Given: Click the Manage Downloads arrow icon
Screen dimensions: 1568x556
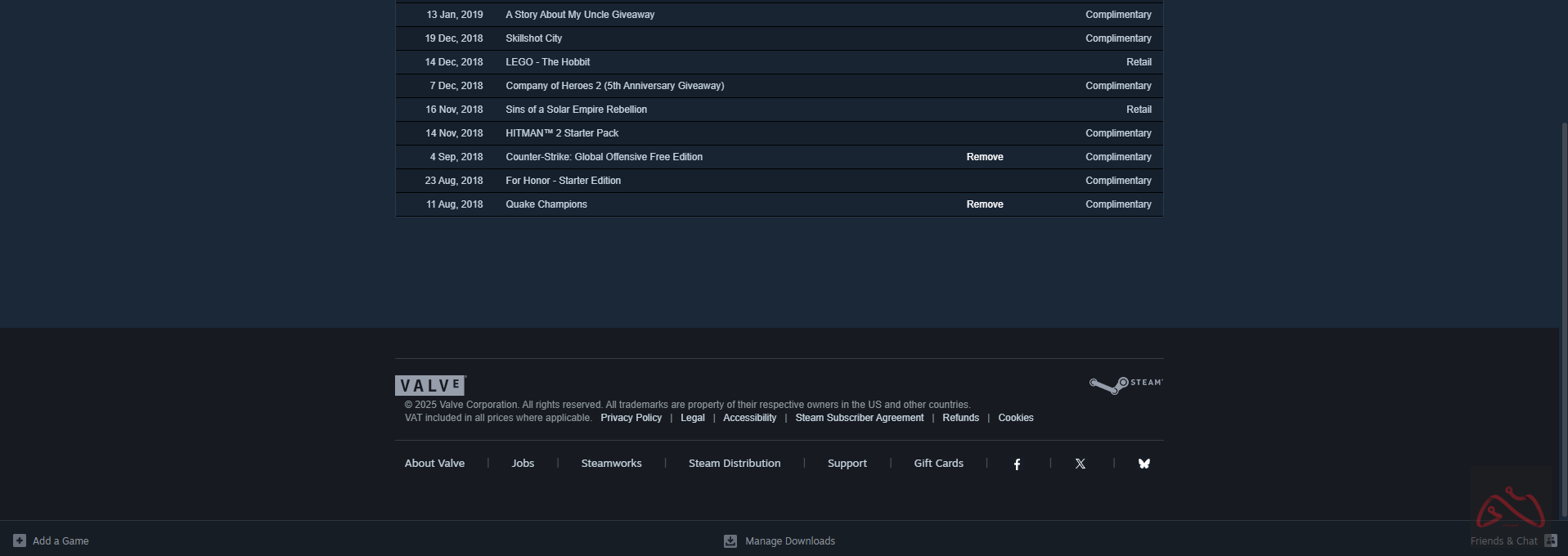Looking at the screenshot, I should click(730, 541).
